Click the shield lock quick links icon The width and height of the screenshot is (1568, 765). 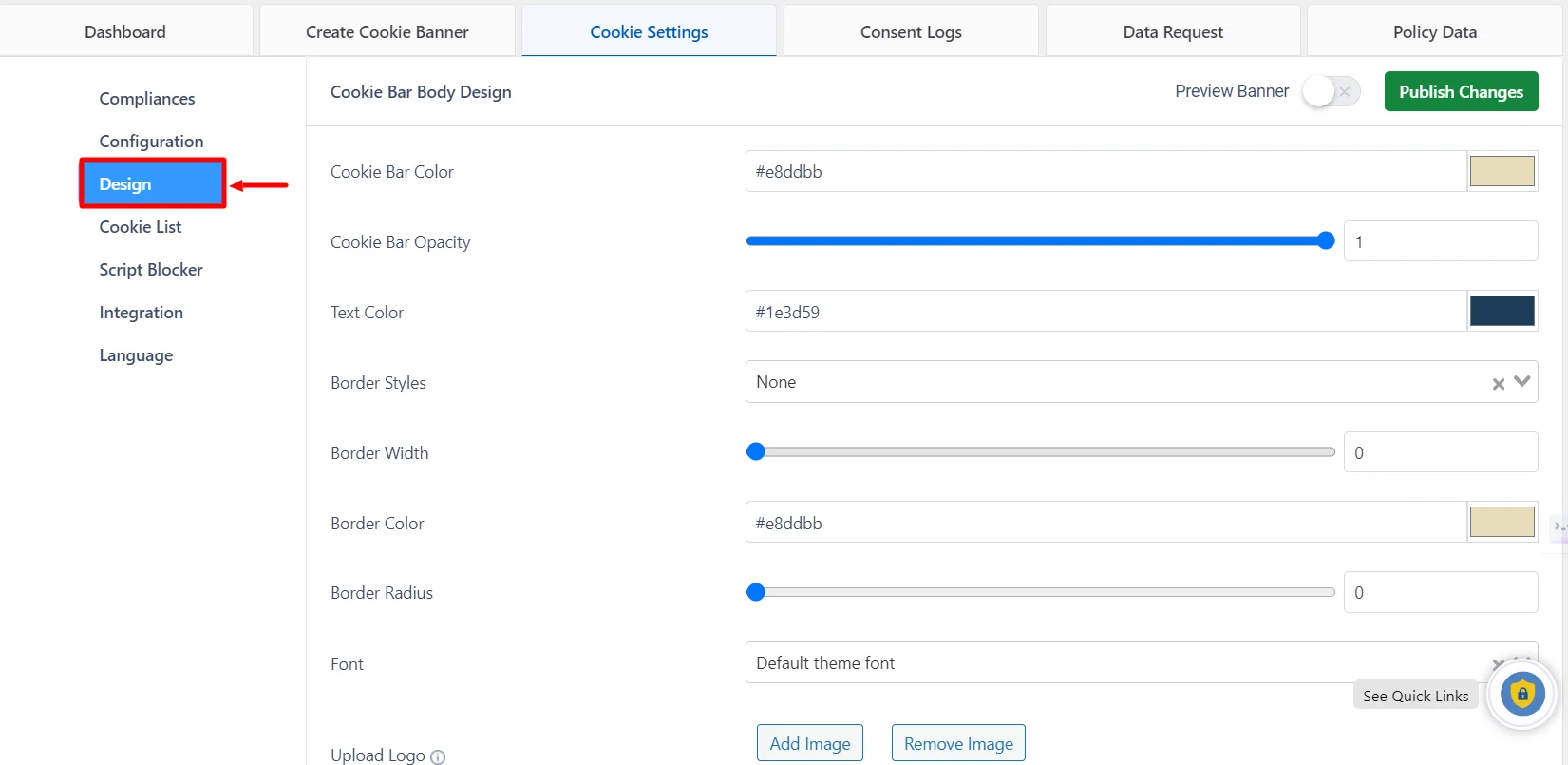pyautogui.click(x=1522, y=695)
